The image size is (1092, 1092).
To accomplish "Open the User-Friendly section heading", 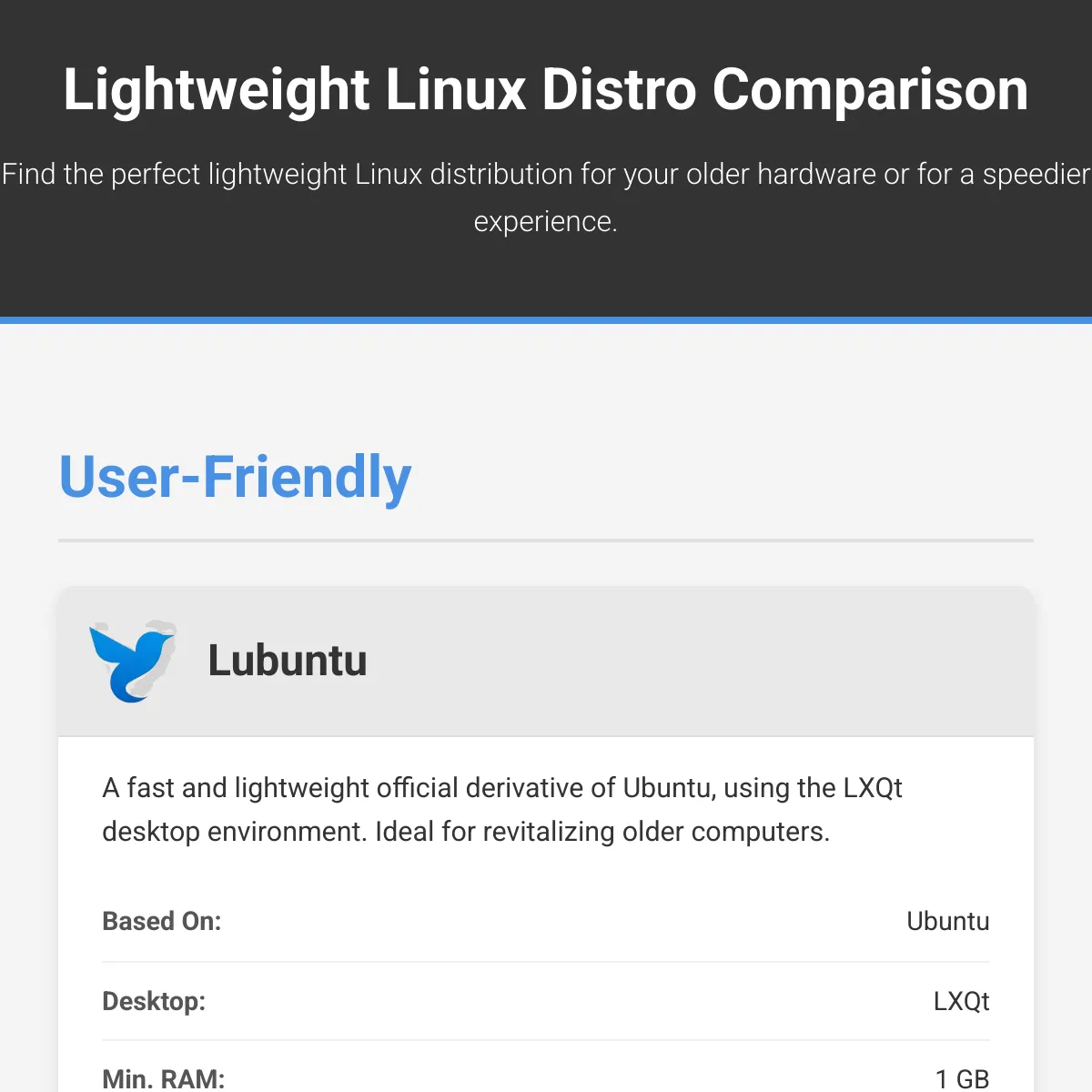I will click(235, 477).
